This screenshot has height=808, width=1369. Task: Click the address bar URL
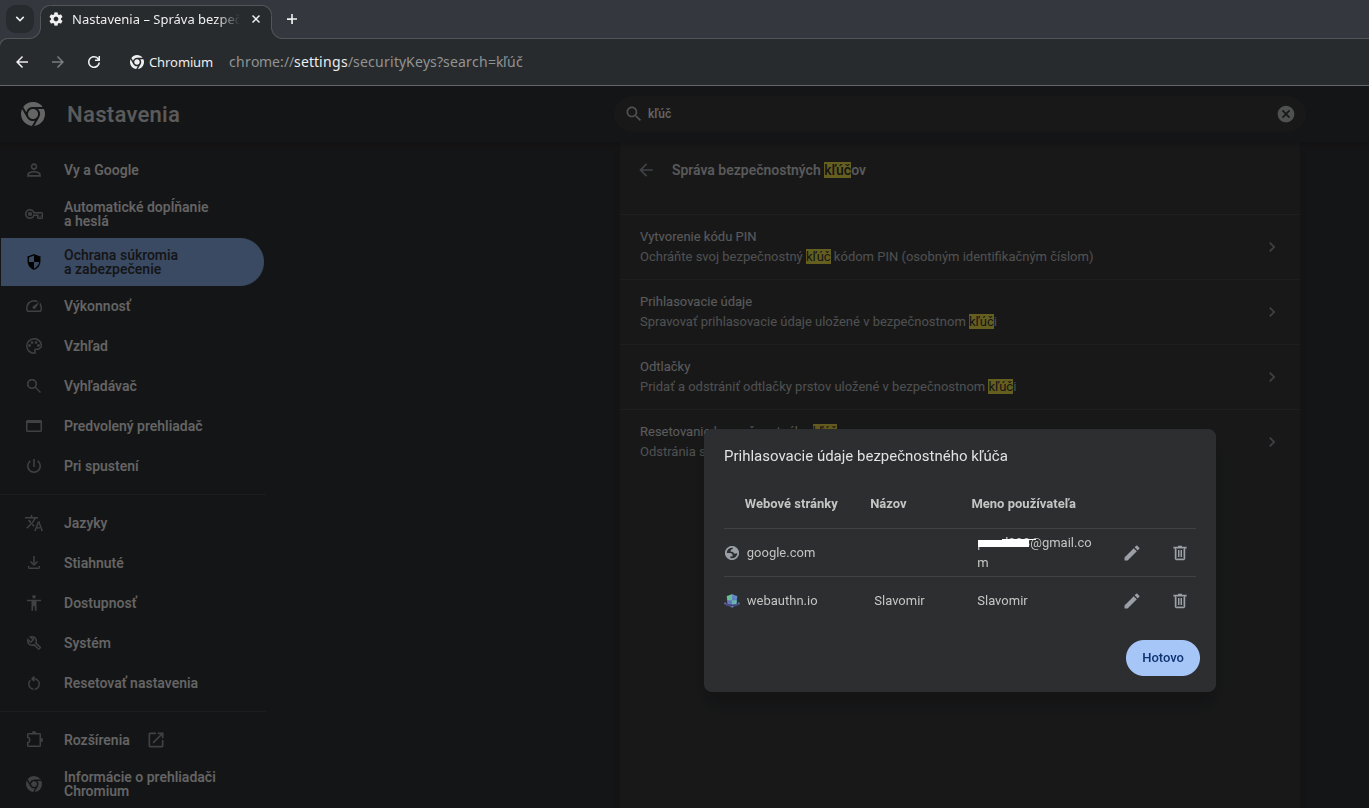click(376, 62)
